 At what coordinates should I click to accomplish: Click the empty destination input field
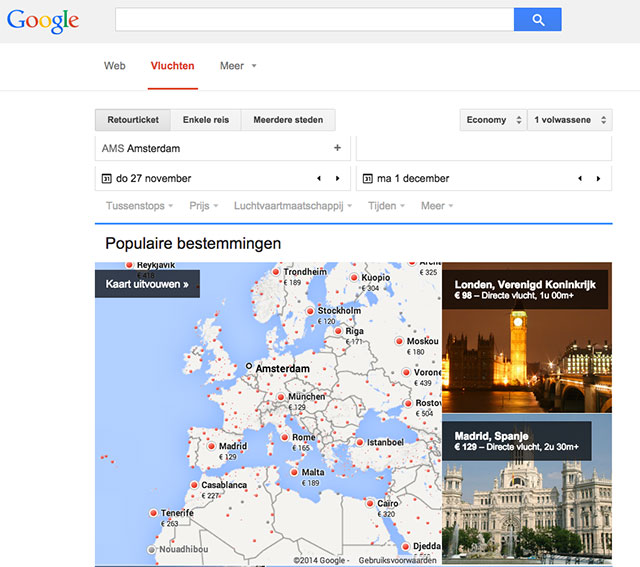coord(484,148)
